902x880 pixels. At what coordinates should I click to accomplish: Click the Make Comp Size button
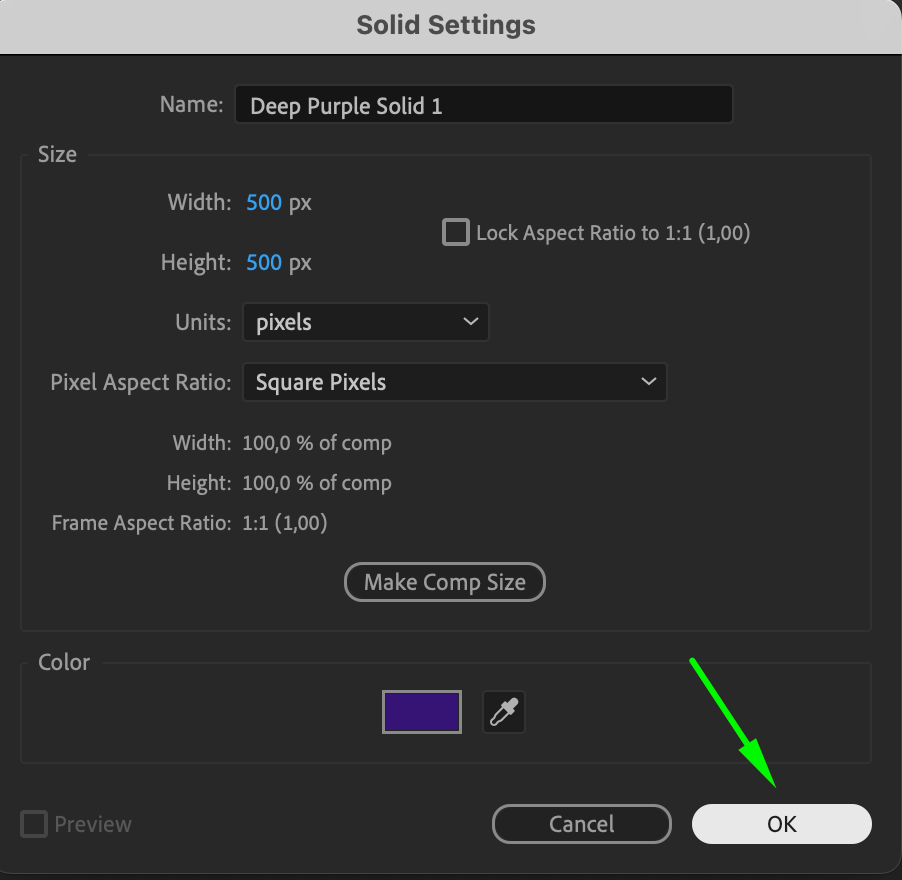(444, 582)
